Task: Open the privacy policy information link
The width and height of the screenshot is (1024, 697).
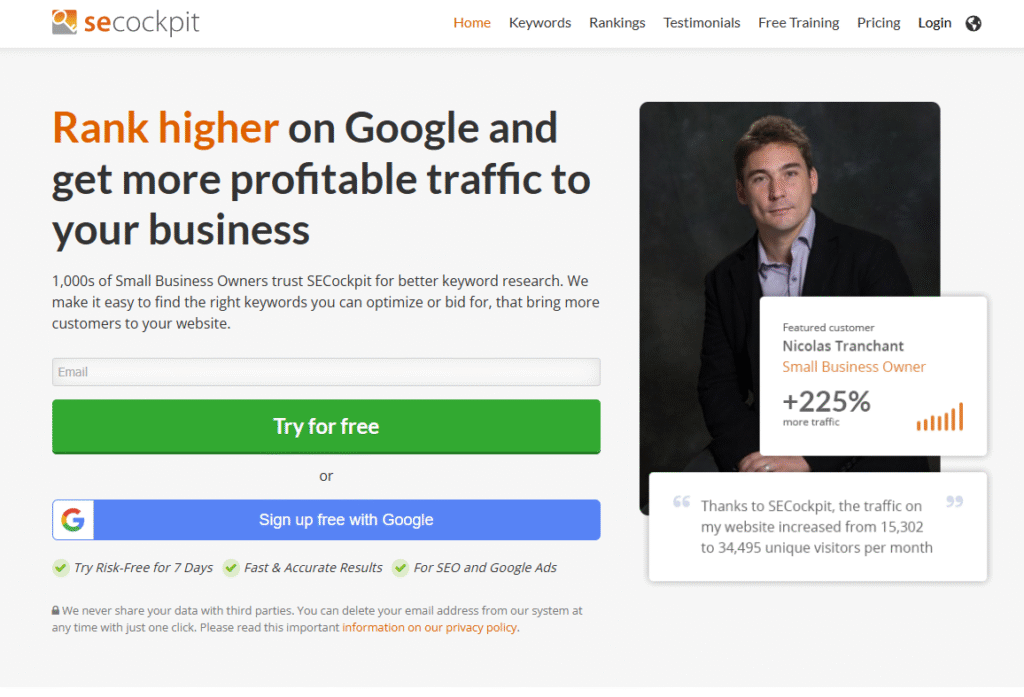Action: 430,628
